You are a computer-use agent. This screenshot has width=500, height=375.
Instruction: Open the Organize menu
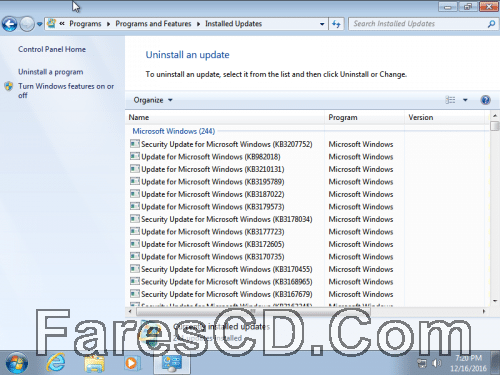[x=153, y=100]
